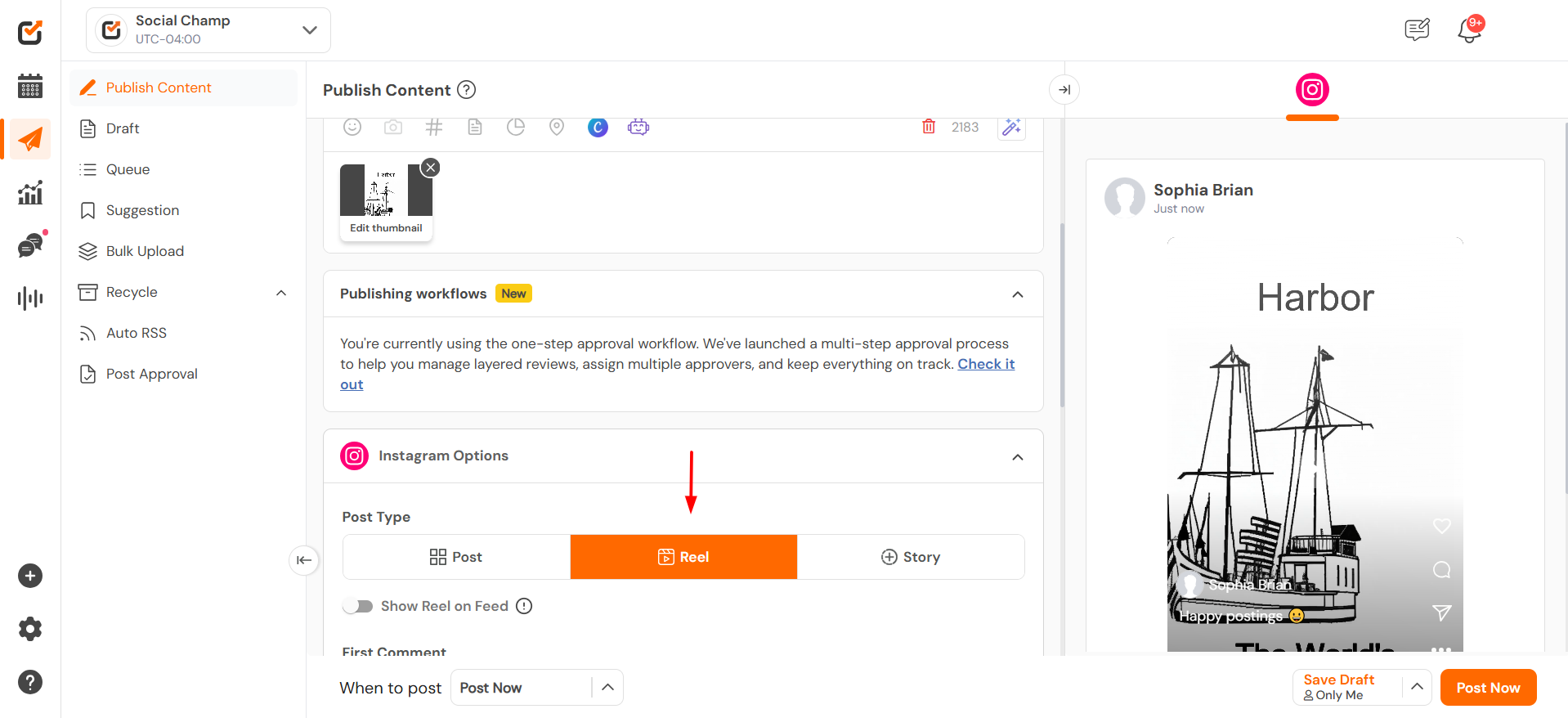1568x718 pixels.
Task: Open the analytics chart icon in sidebar
Action: [30, 193]
